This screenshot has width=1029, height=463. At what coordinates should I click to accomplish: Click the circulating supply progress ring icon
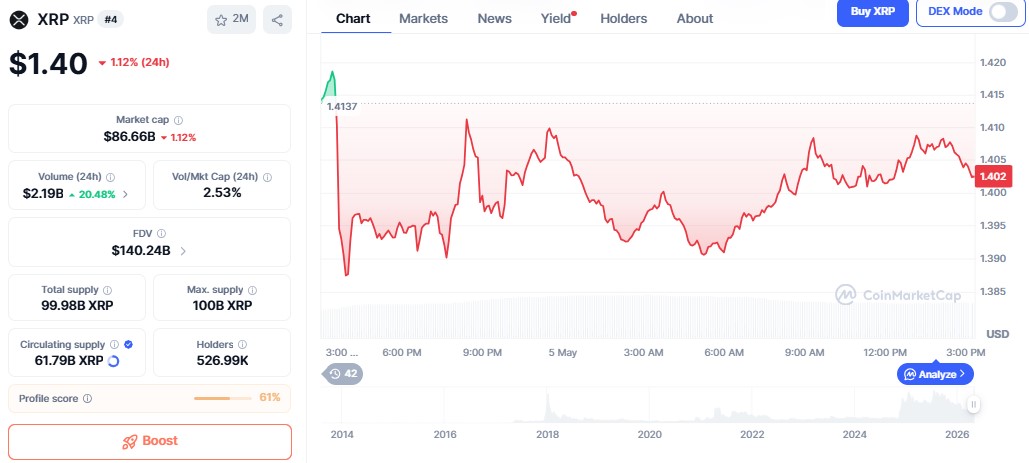click(x=113, y=361)
